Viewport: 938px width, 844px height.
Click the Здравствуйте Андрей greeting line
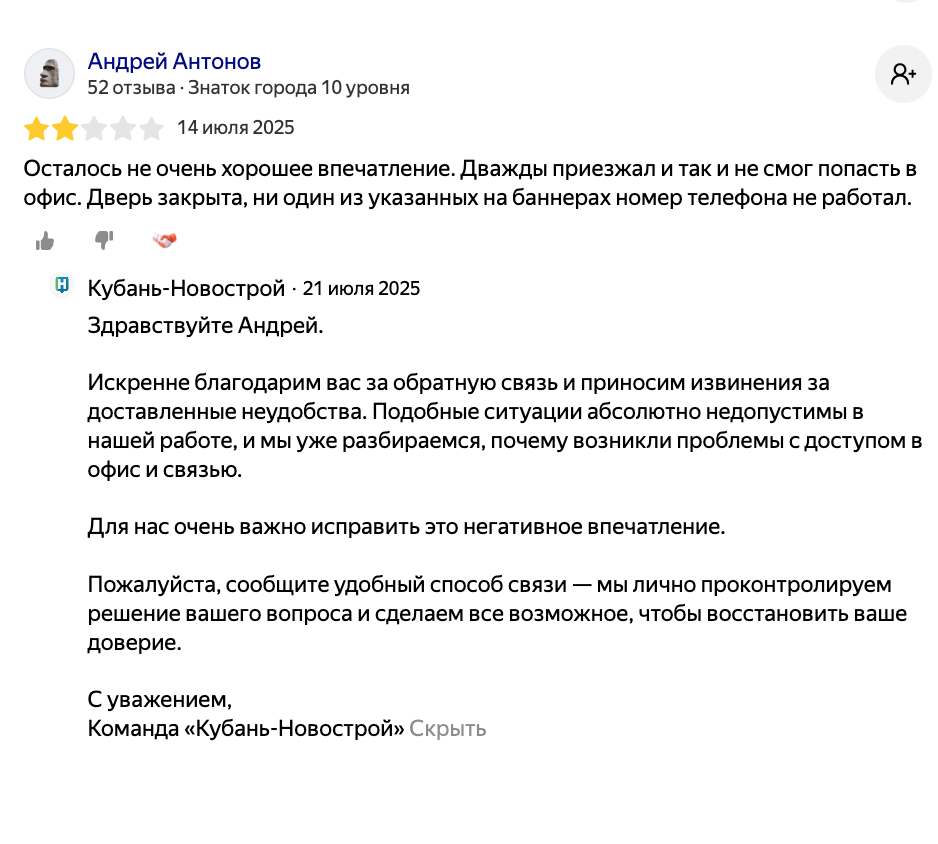pos(205,325)
